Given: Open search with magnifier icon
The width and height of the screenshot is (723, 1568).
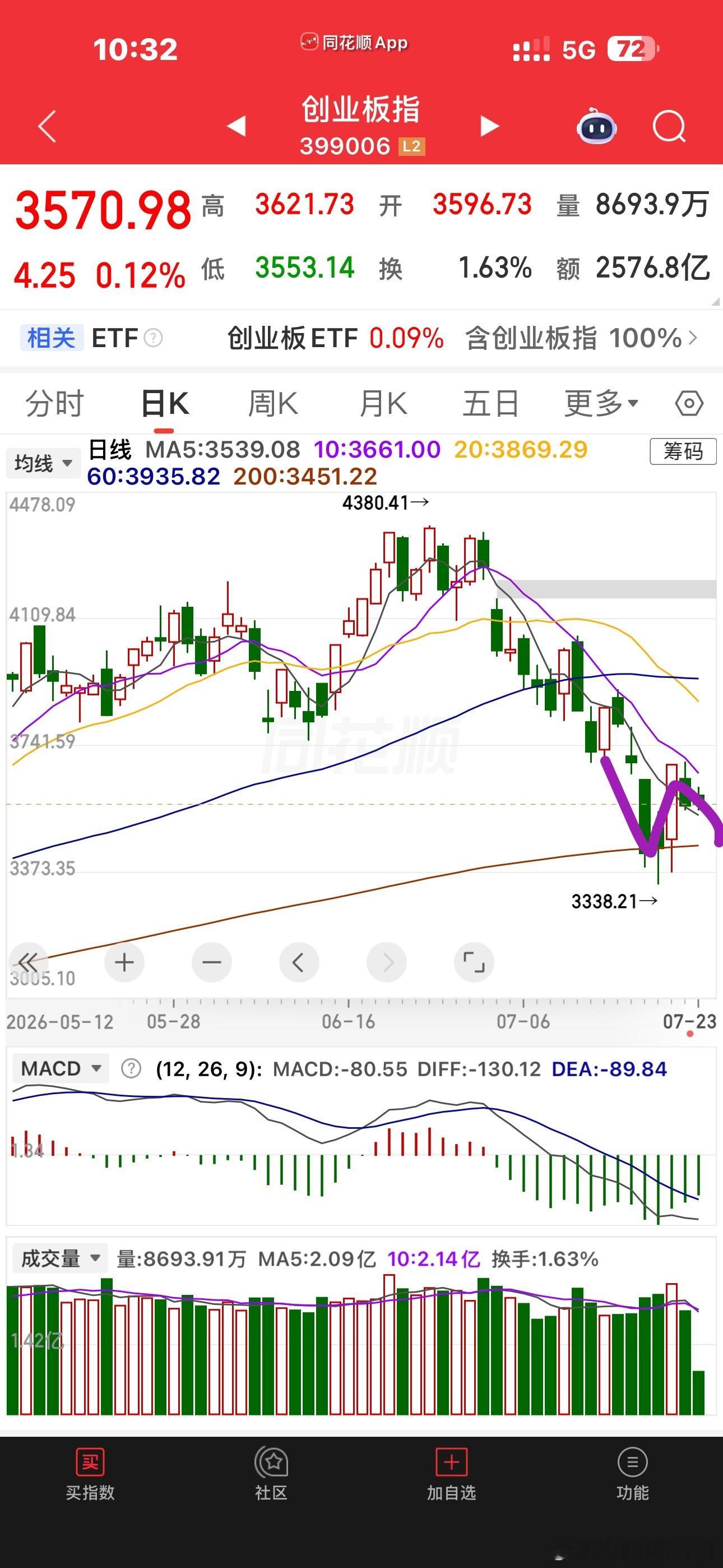Looking at the screenshot, I should pos(669,127).
